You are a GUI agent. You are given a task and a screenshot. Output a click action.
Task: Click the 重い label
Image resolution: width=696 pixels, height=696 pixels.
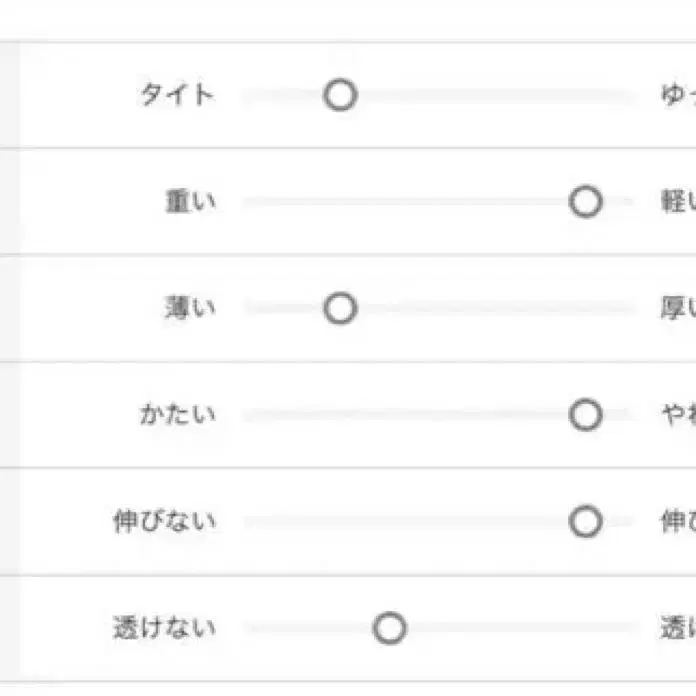(189, 202)
